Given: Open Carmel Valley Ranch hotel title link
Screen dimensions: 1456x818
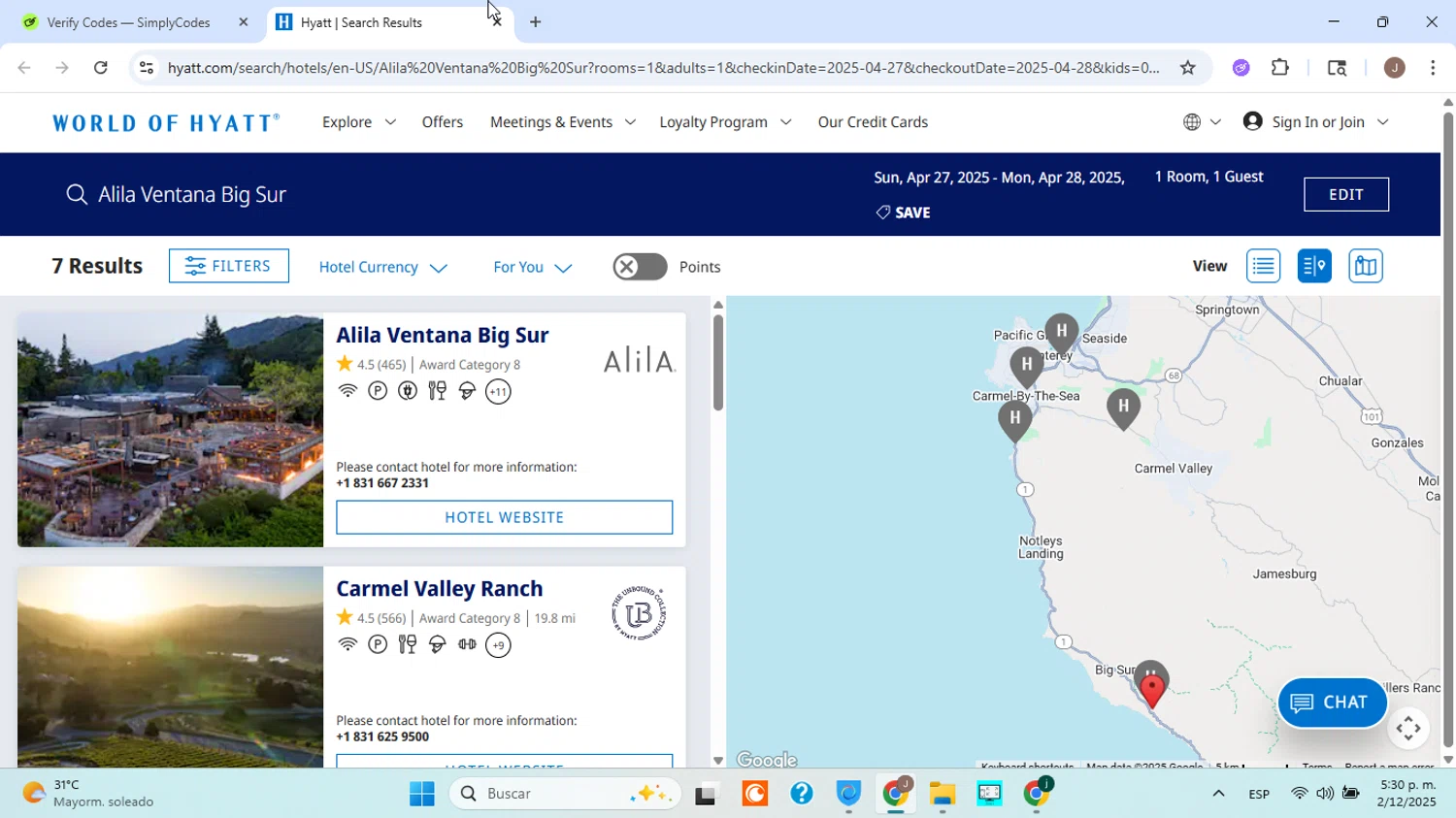Looking at the screenshot, I should pyautogui.click(x=439, y=589).
